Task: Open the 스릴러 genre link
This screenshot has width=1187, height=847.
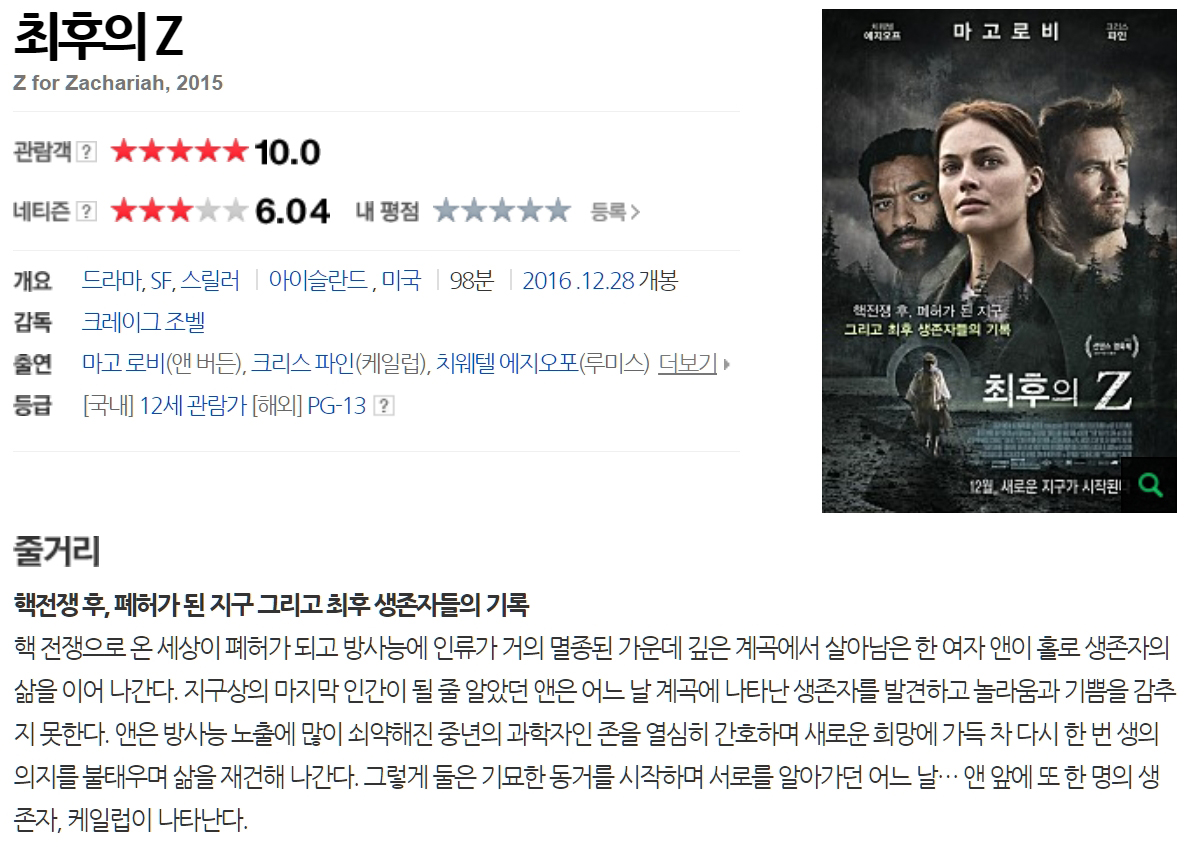Action: [210, 281]
